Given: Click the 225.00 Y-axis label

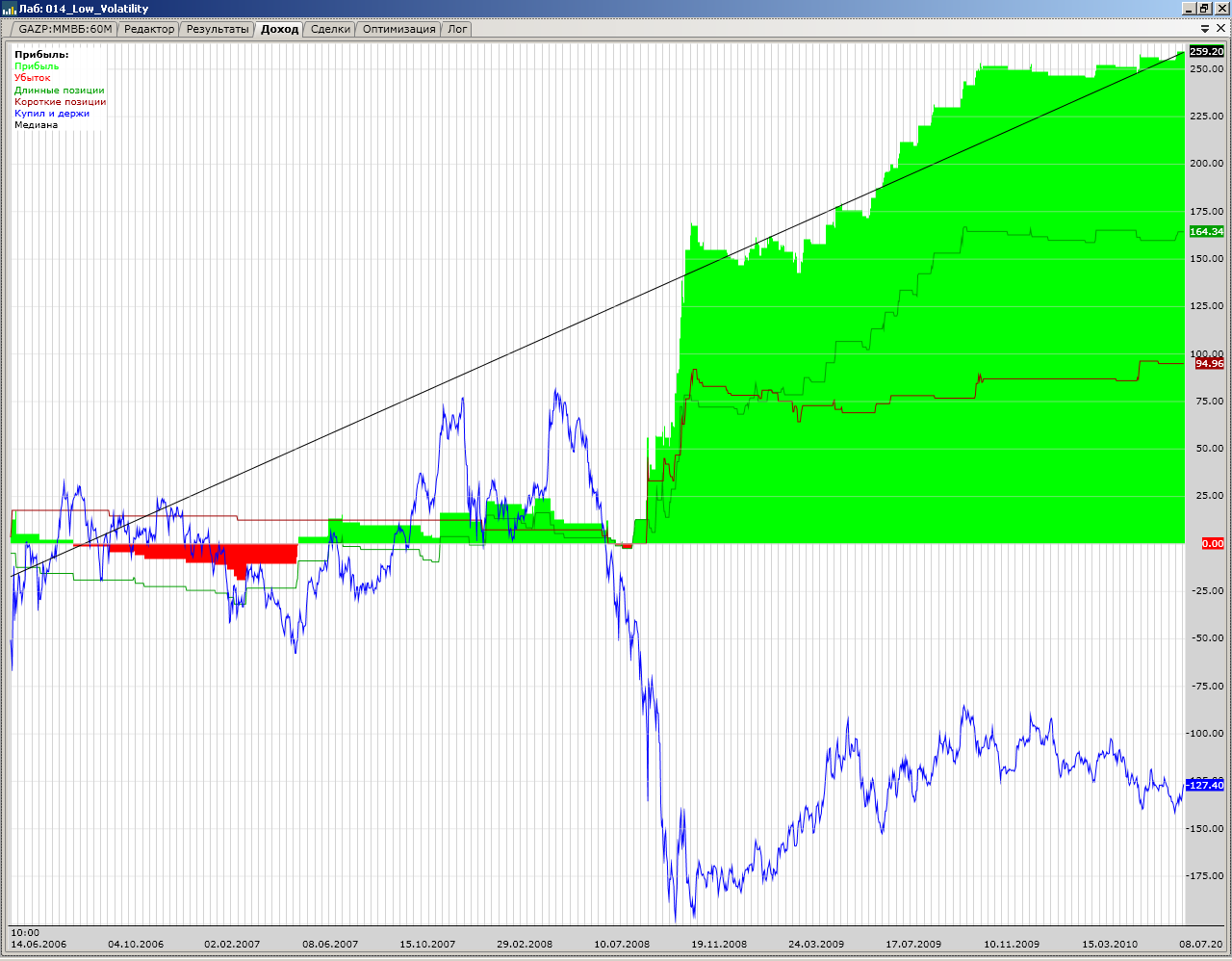Looking at the screenshot, I should [1207, 117].
